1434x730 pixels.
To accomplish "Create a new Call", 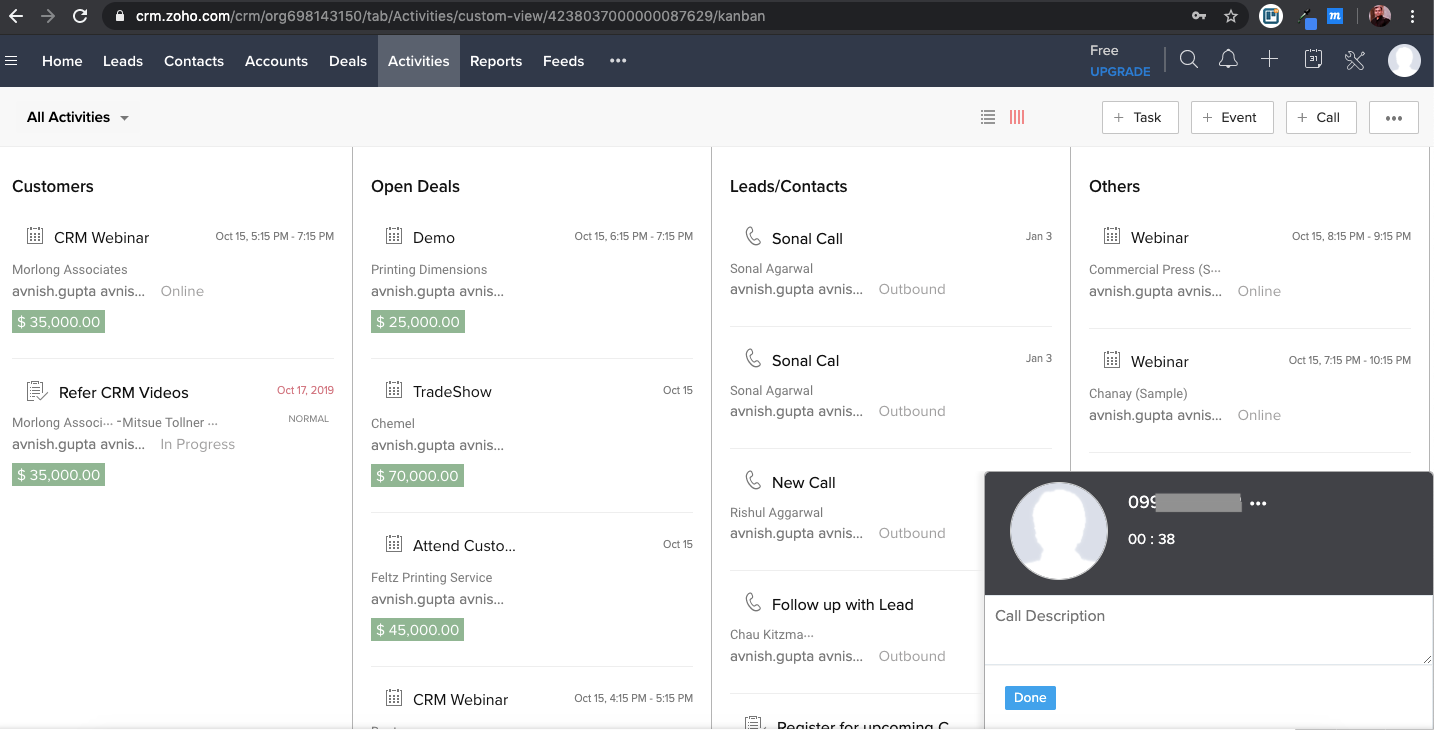I will point(1321,117).
